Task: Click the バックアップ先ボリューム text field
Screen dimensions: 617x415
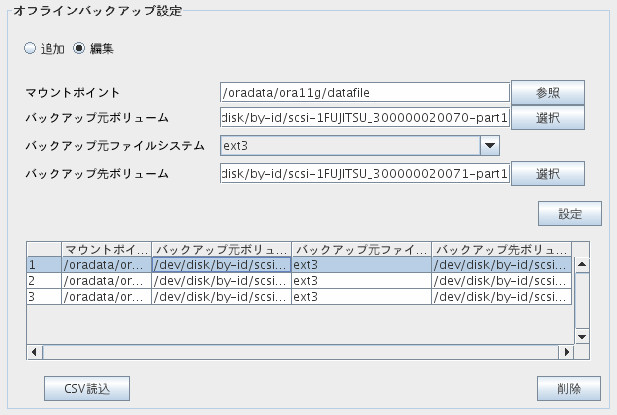Action: click(x=365, y=173)
